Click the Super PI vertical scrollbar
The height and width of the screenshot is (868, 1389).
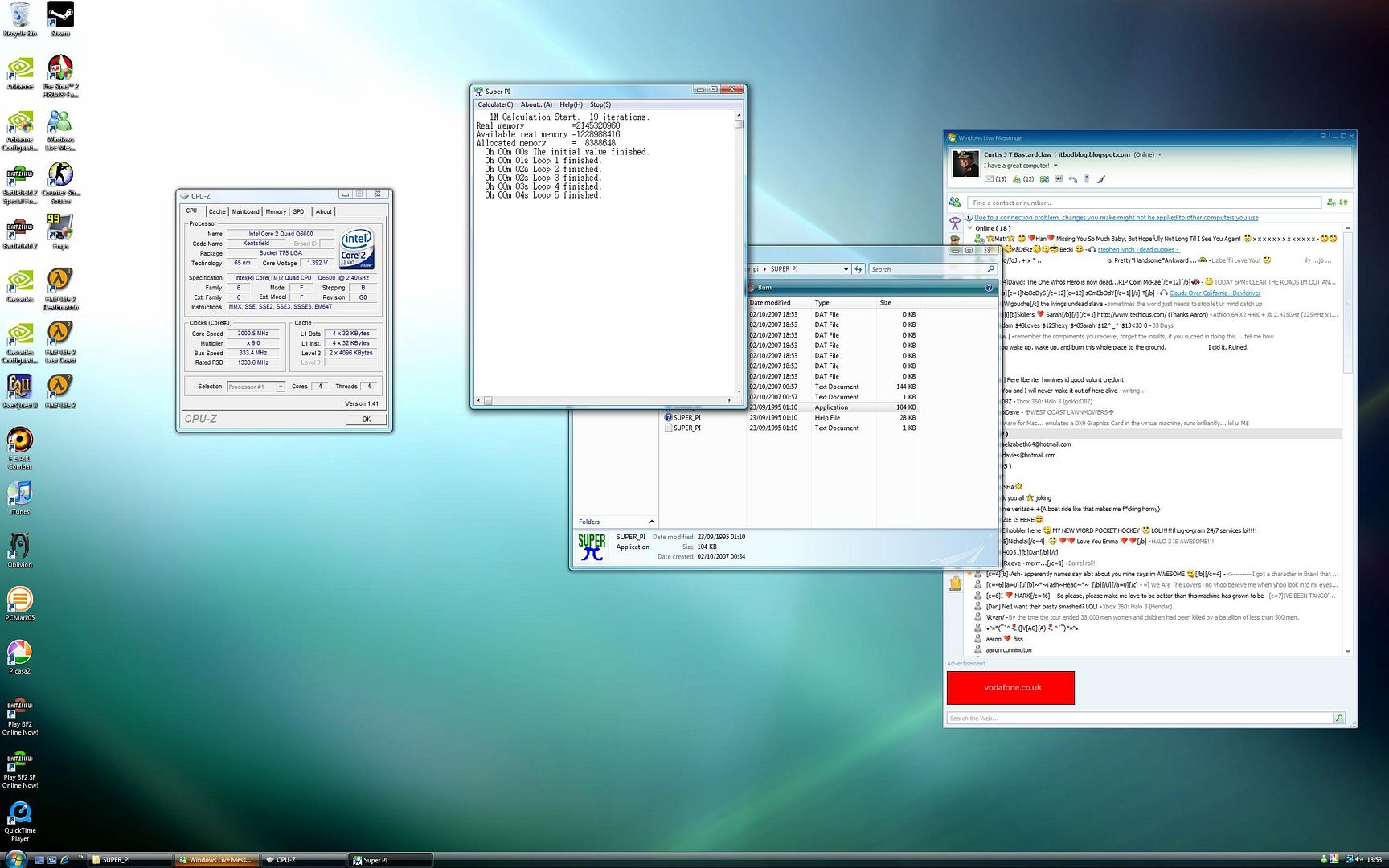tap(739, 252)
